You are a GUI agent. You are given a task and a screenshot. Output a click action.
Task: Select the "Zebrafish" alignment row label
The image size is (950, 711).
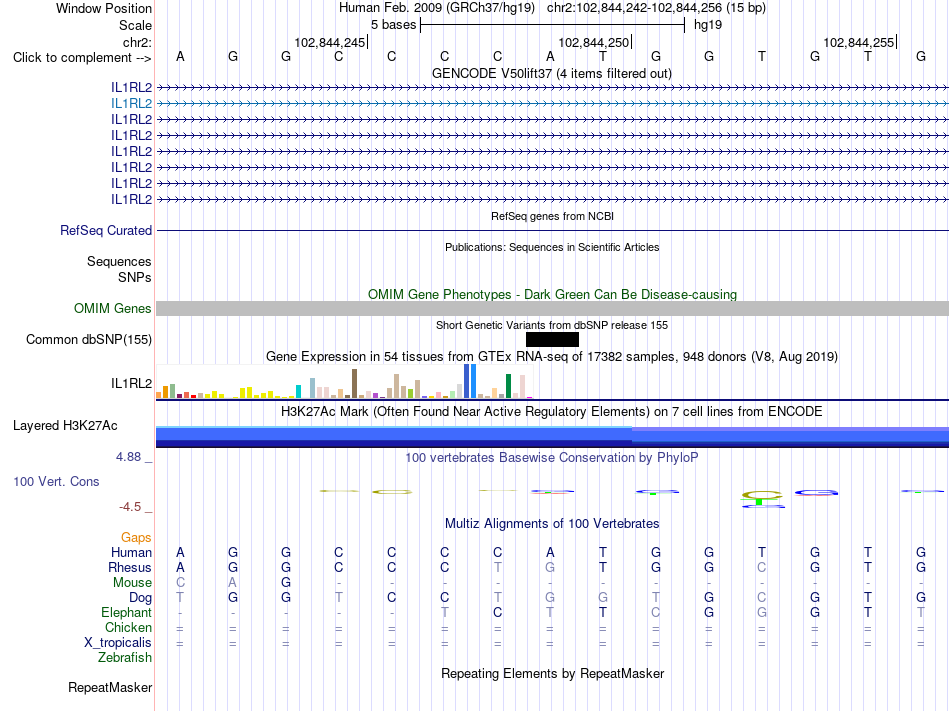click(125, 657)
